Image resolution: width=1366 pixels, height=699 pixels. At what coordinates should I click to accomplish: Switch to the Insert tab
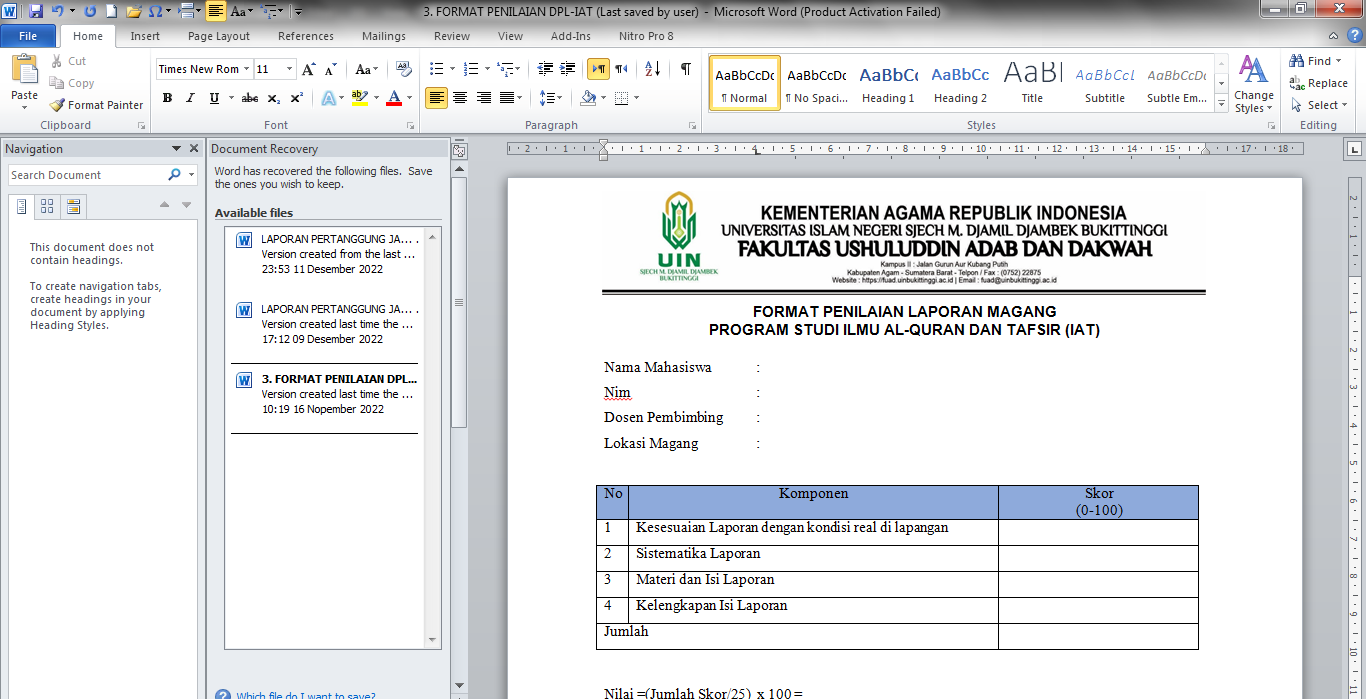coord(145,36)
